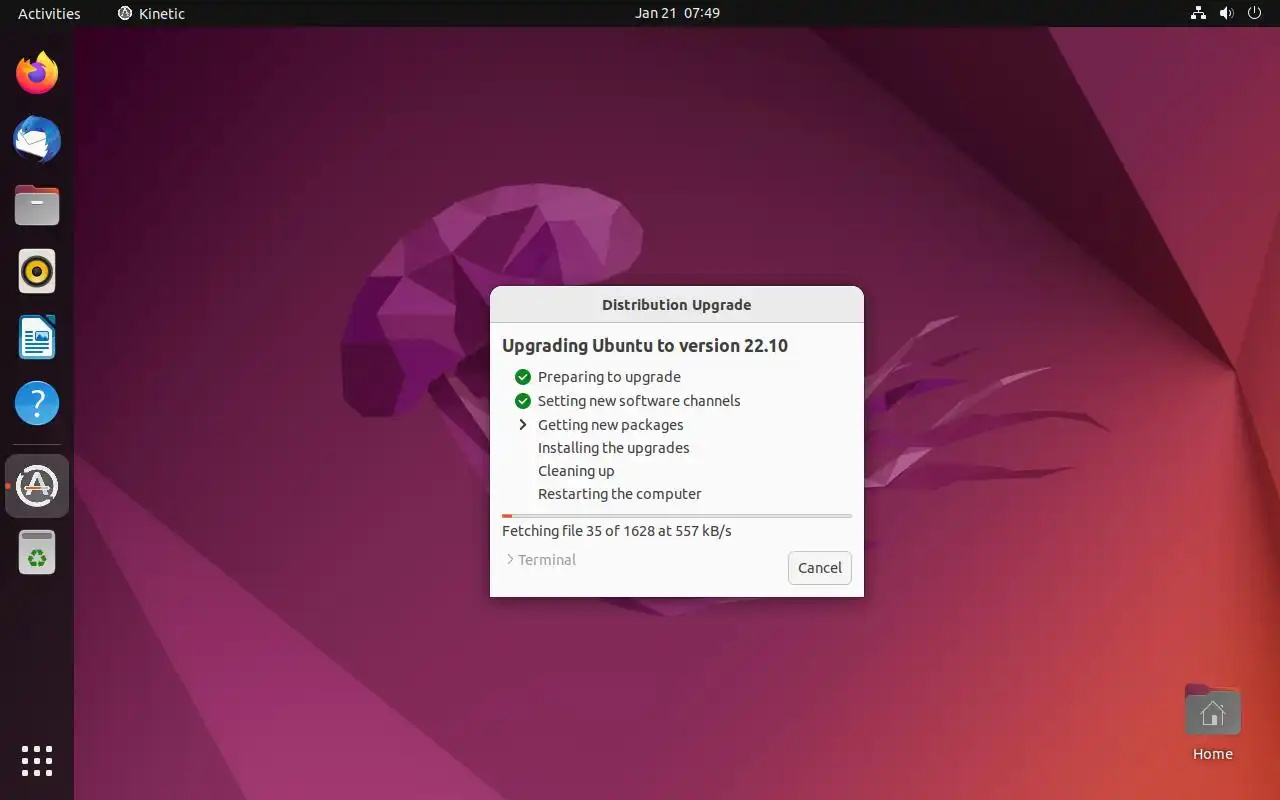Click the network status icon
1280x800 pixels.
[x=1198, y=13]
